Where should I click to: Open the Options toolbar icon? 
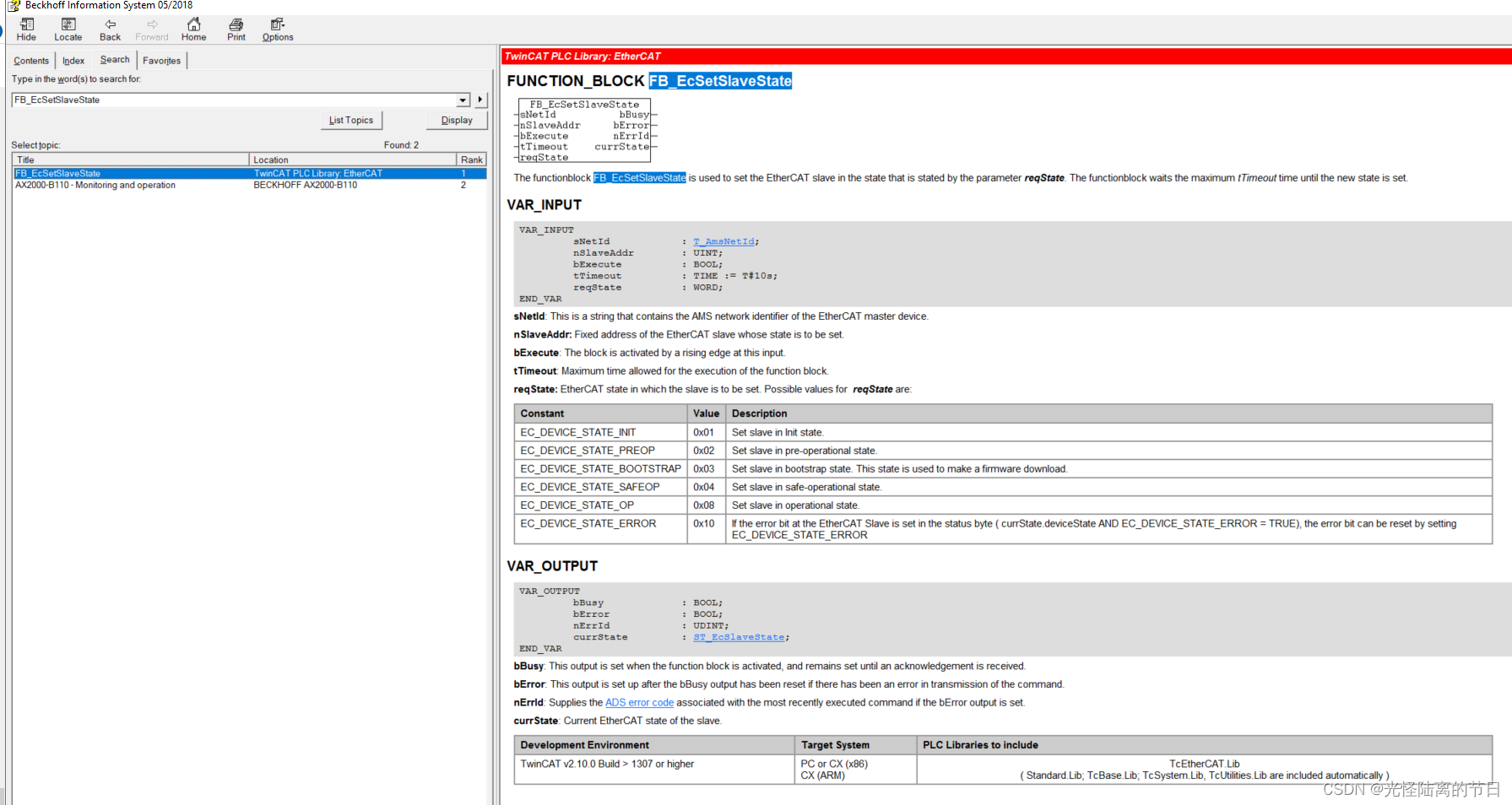(278, 30)
